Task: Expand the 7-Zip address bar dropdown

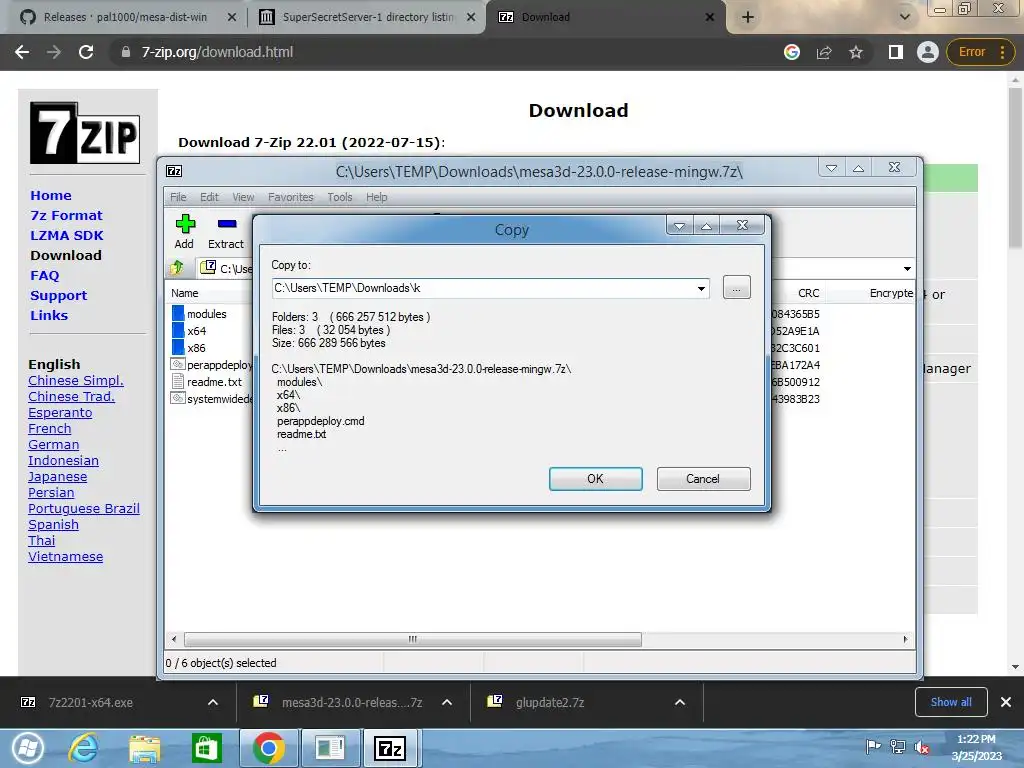Action: [x=907, y=268]
